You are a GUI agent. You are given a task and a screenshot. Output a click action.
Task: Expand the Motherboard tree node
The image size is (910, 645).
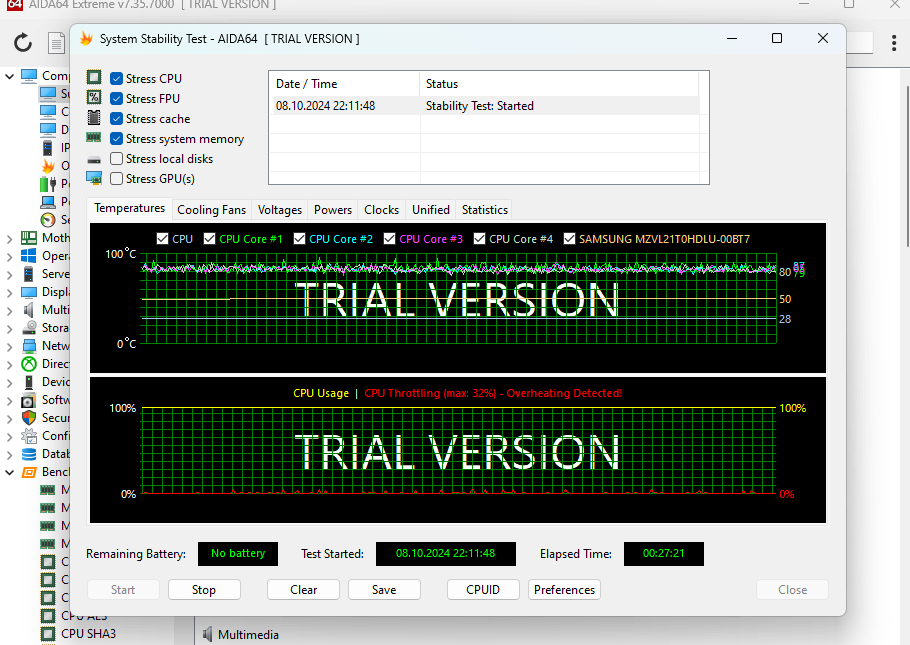point(9,238)
